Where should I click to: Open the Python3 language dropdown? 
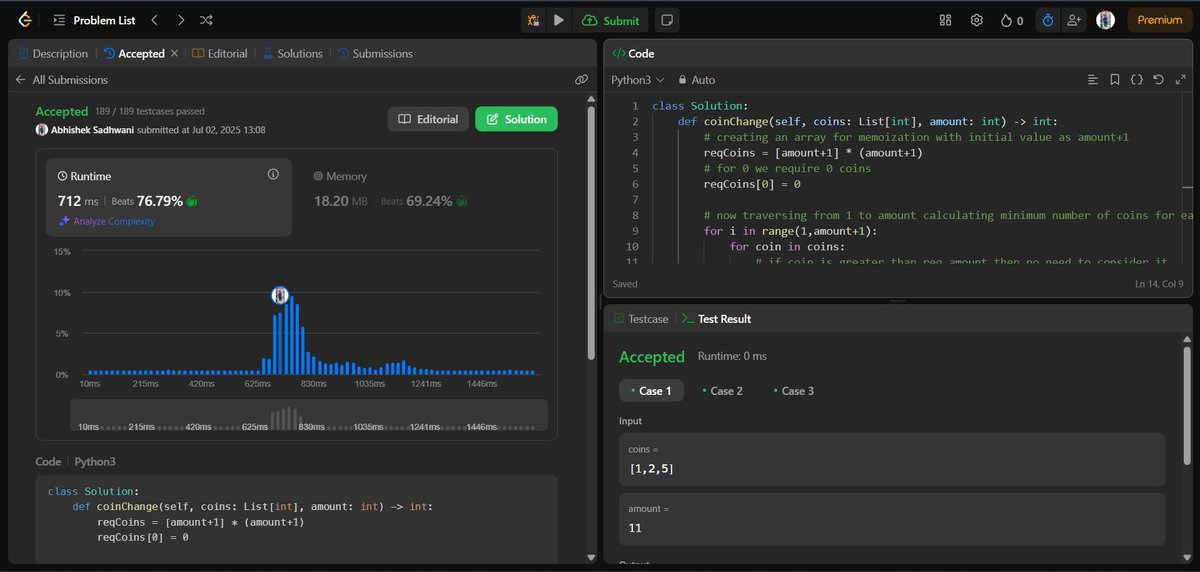(x=638, y=79)
